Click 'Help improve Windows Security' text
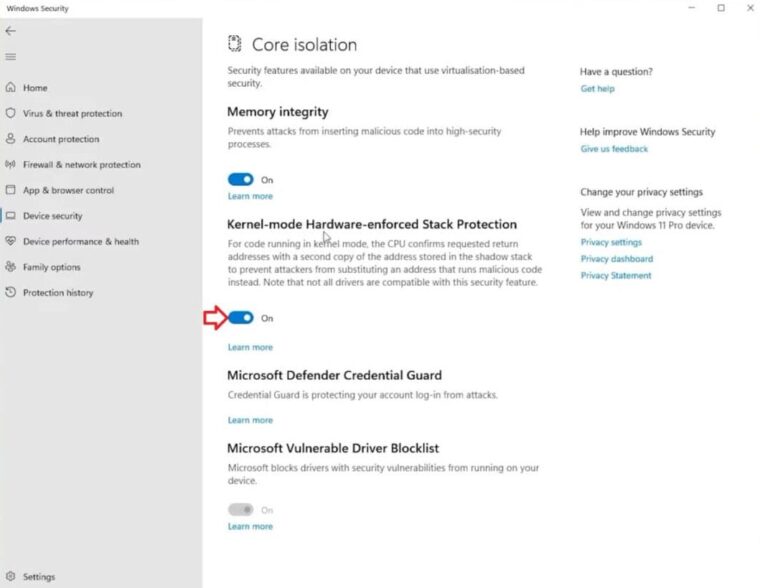 point(648,132)
